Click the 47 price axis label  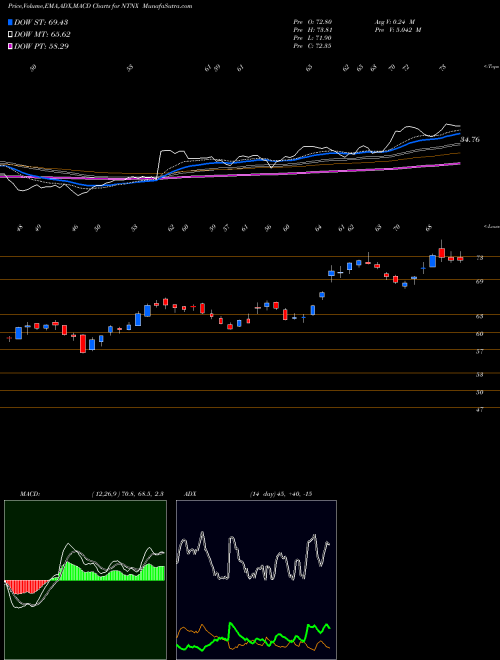[479, 409]
